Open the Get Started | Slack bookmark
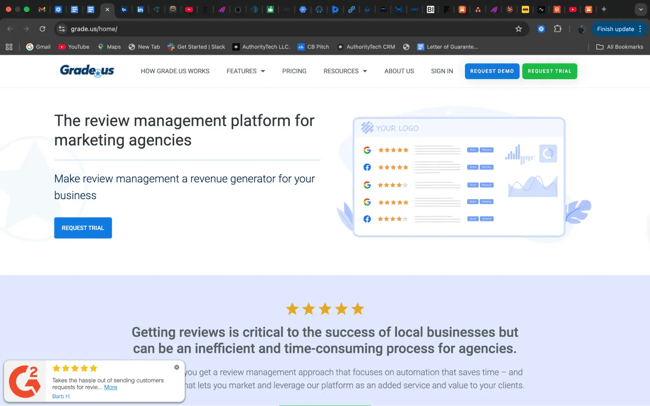650x406 pixels. point(196,47)
